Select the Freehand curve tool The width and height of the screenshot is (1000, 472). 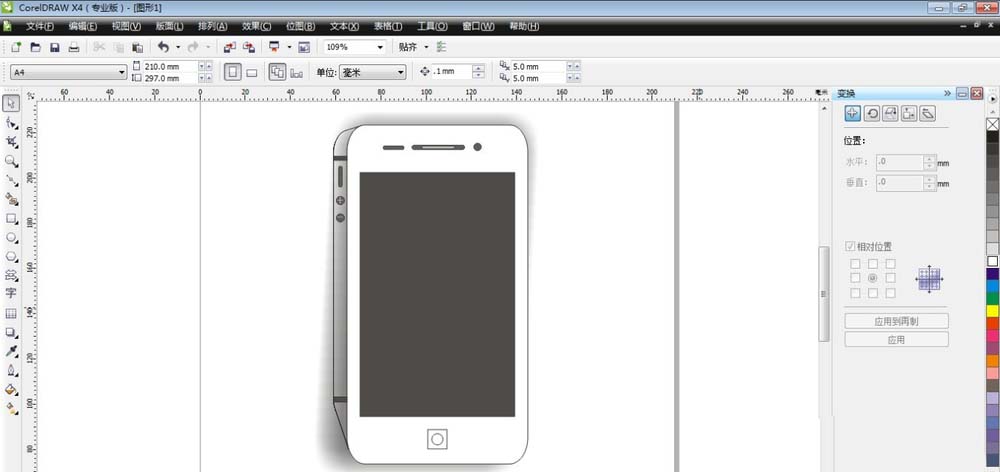tap(11, 180)
